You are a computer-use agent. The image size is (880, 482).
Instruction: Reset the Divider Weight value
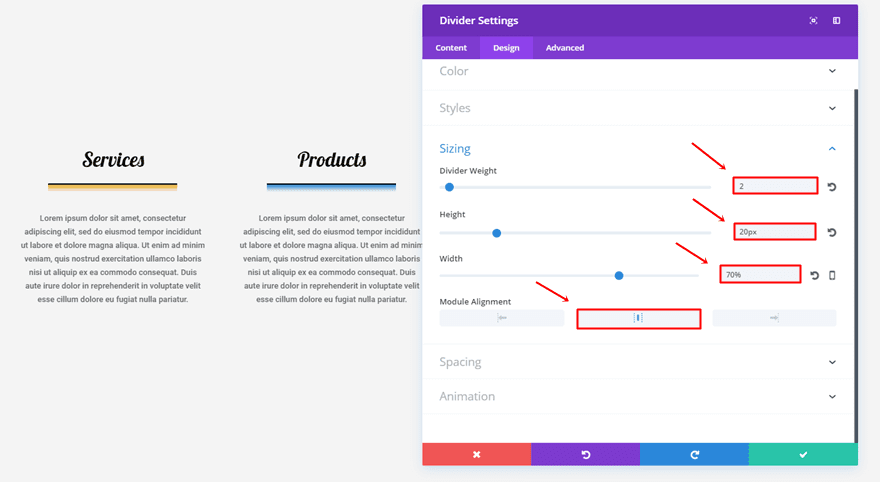pos(832,187)
